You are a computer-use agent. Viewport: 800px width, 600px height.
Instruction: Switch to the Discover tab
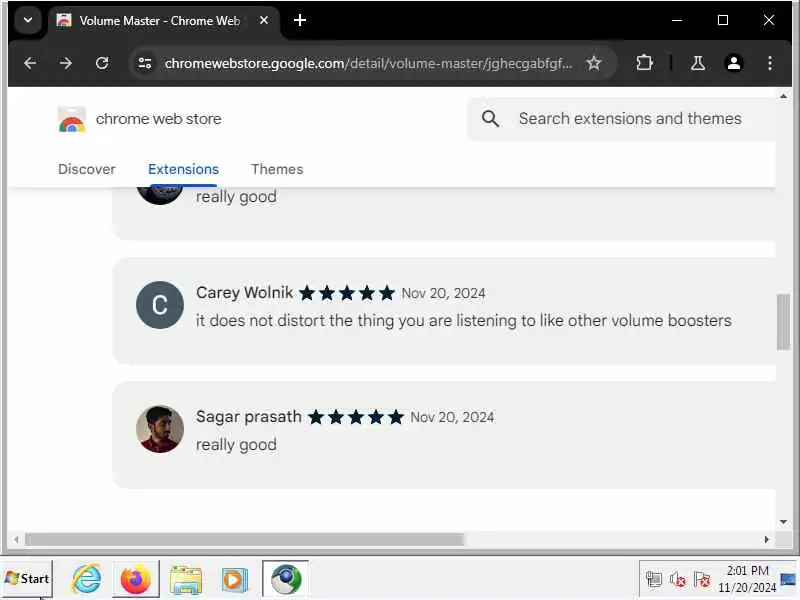pos(87,169)
